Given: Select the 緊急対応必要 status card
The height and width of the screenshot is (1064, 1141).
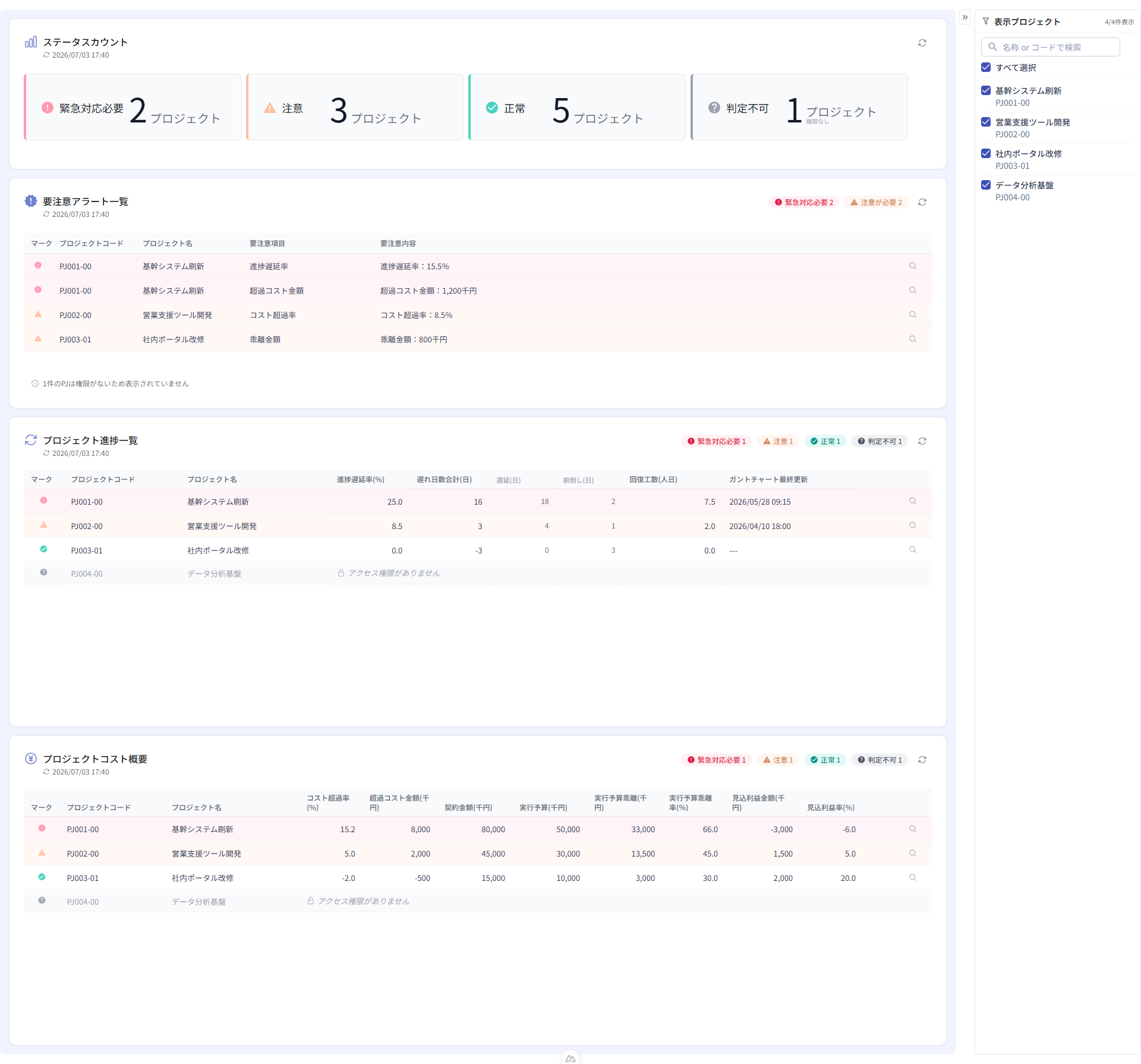Looking at the screenshot, I should pos(133,107).
